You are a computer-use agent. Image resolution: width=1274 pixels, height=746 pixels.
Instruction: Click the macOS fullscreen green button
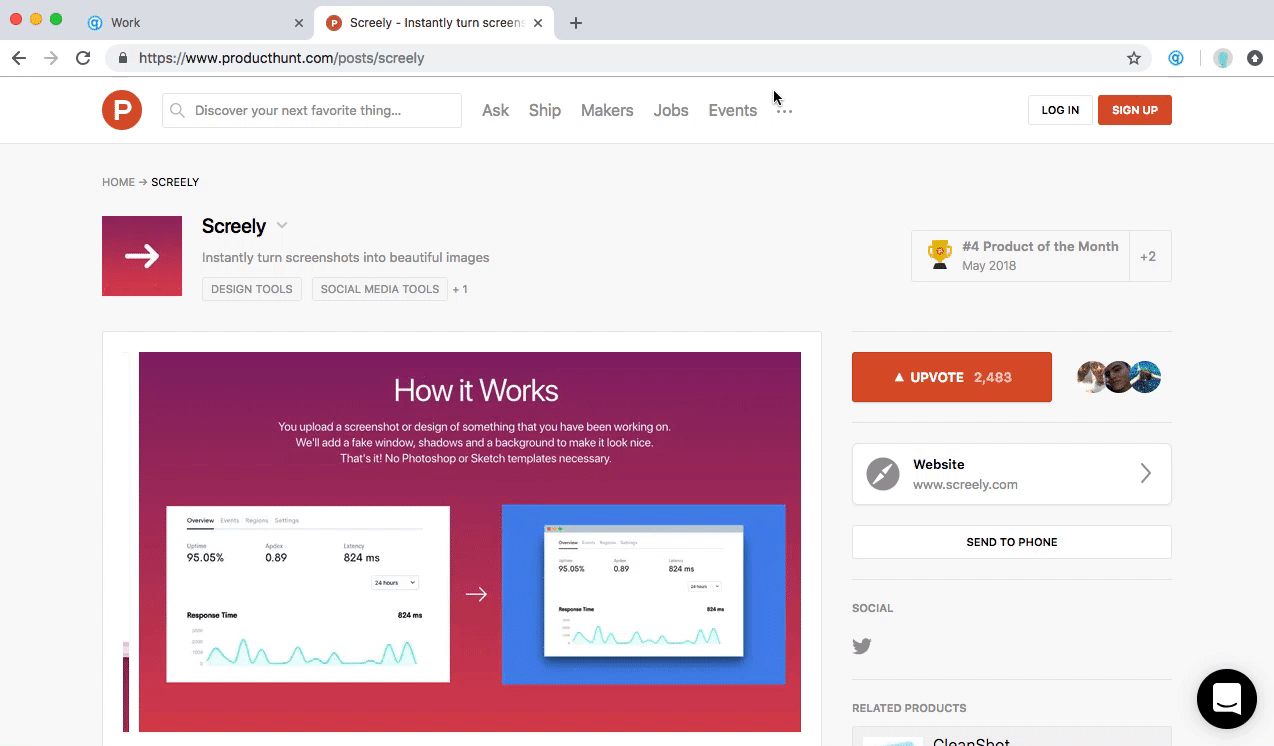coord(56,20)
